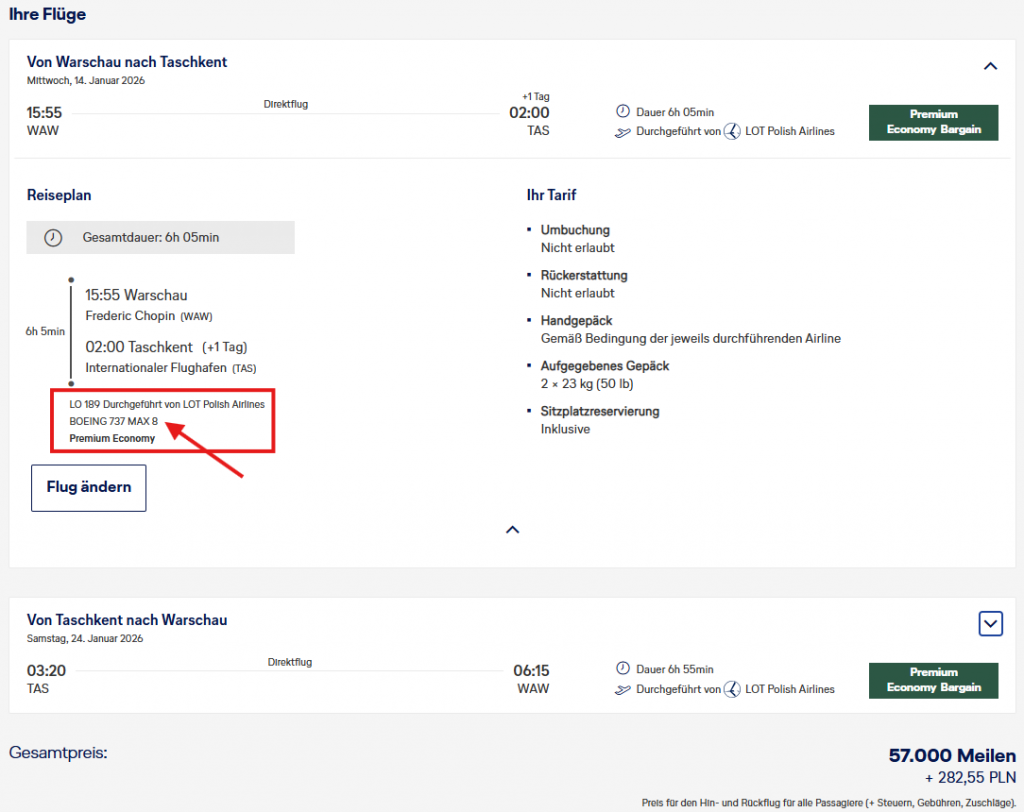The image size is (1024, 812).
Task: Click the LOT logo in the return flight row
Action: tap(732, 689)
